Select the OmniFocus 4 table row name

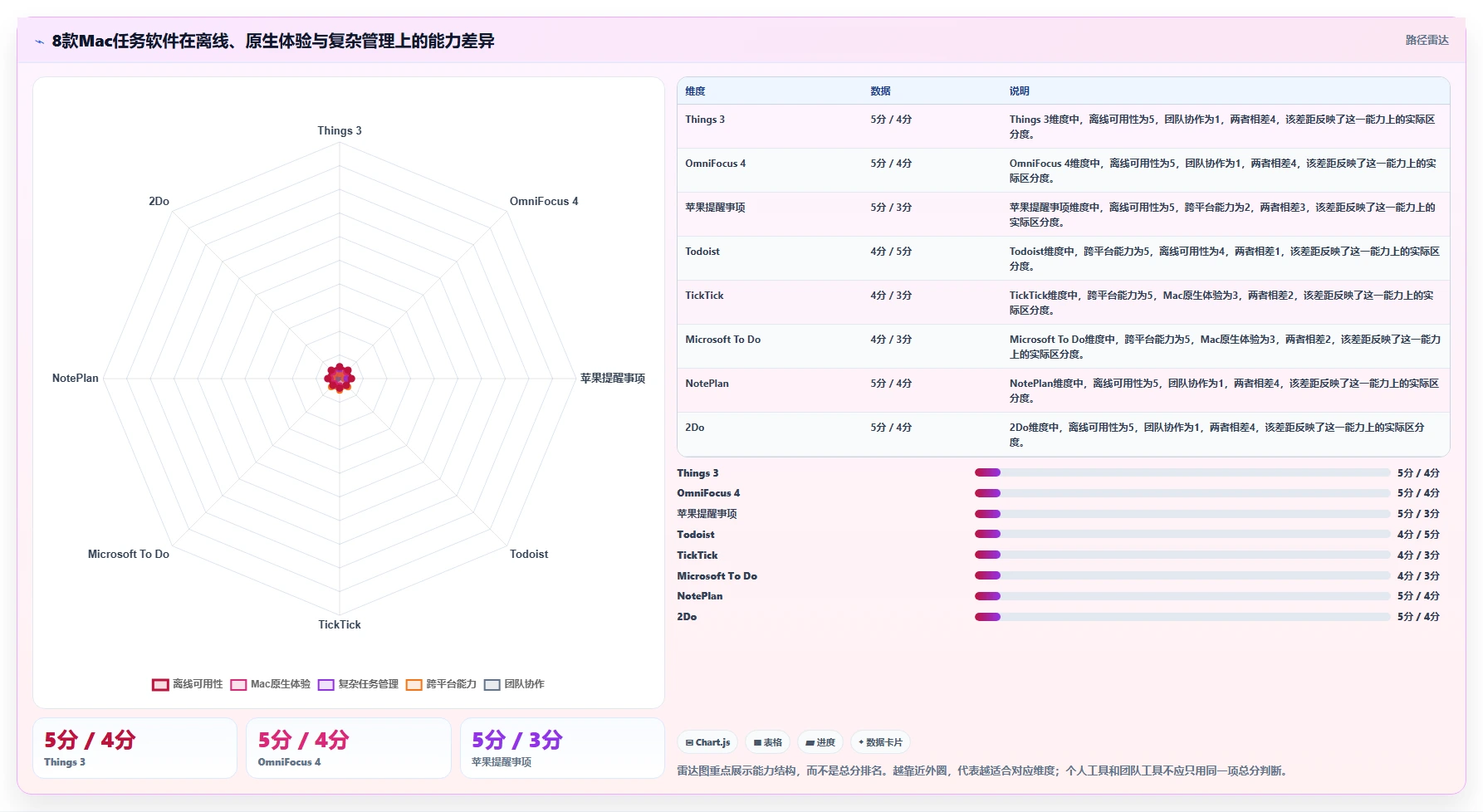coord(715,164)
